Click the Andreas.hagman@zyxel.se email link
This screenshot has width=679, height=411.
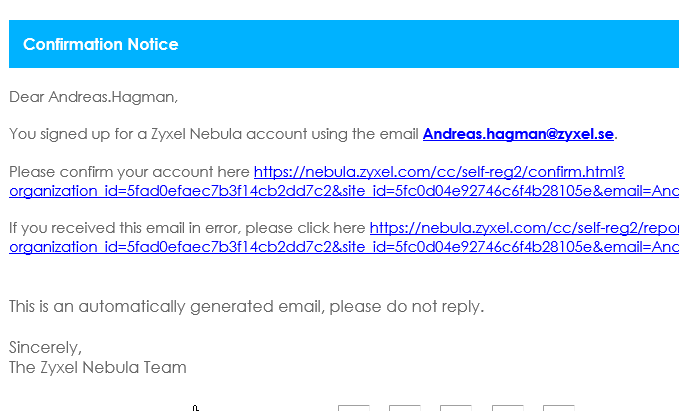coord(519,133)
